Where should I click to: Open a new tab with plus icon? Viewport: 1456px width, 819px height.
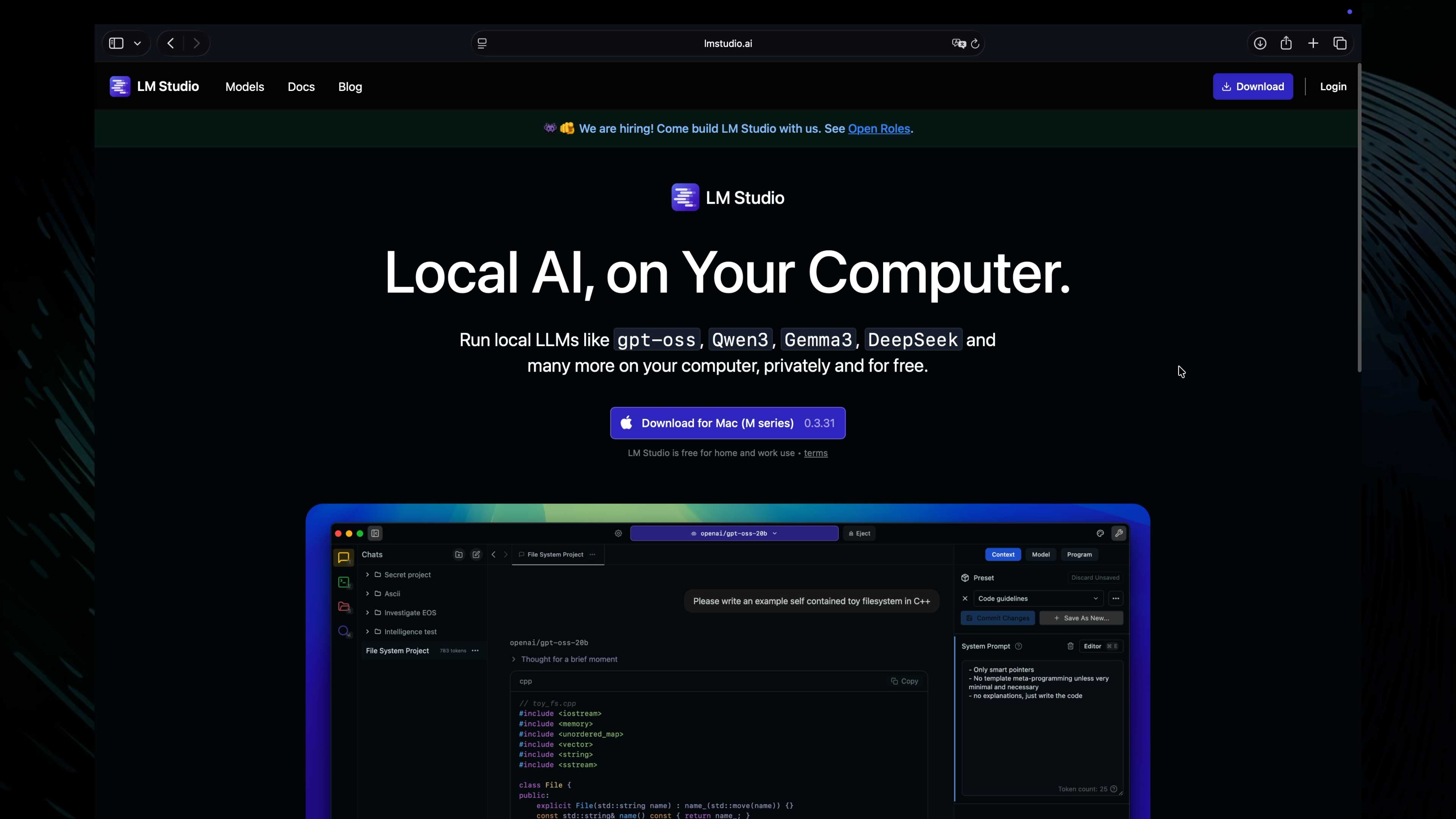(1313, 44)
